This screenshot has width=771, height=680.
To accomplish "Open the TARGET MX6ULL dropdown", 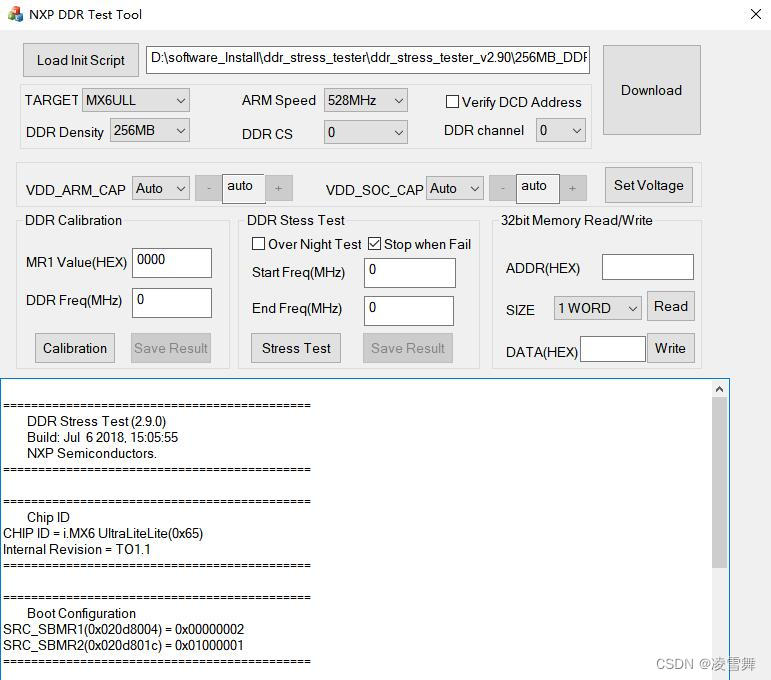I will (136, 100).
